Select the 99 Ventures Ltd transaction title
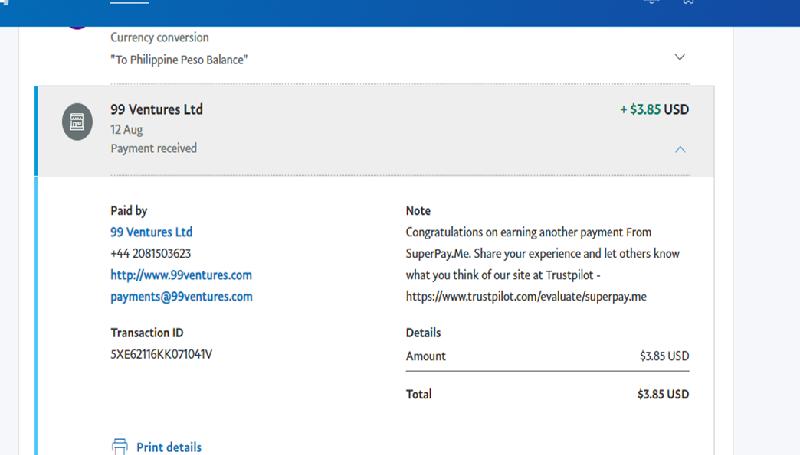The width and height of the screenshot is (800, 455). tap(157, 109)
